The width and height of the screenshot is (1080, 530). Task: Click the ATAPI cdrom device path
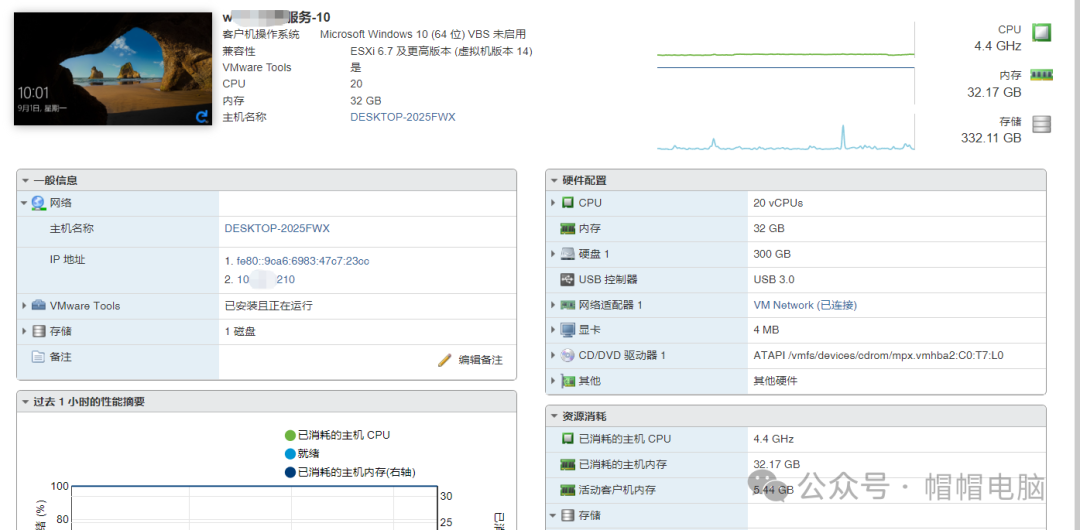(x=878, y=355)
